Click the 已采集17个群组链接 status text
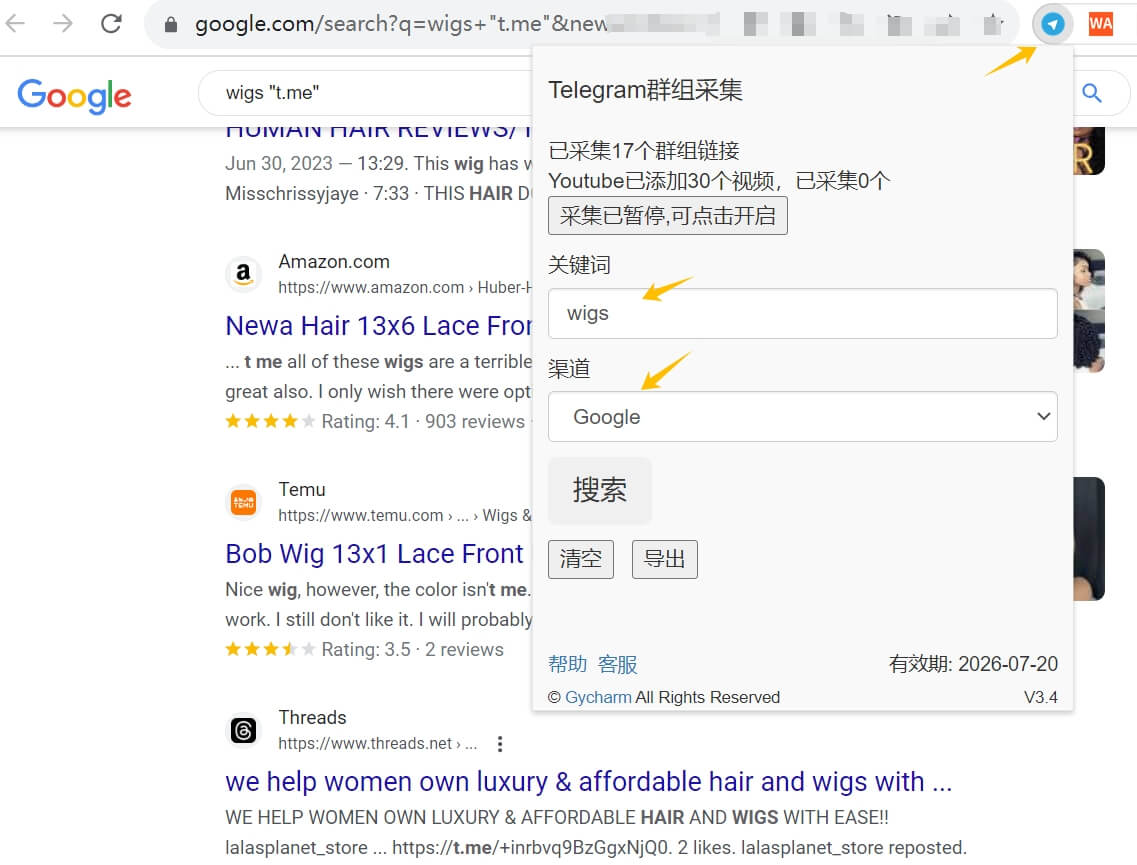The width and height of the screenshot is (1137, 865). (x=644, y=151)
